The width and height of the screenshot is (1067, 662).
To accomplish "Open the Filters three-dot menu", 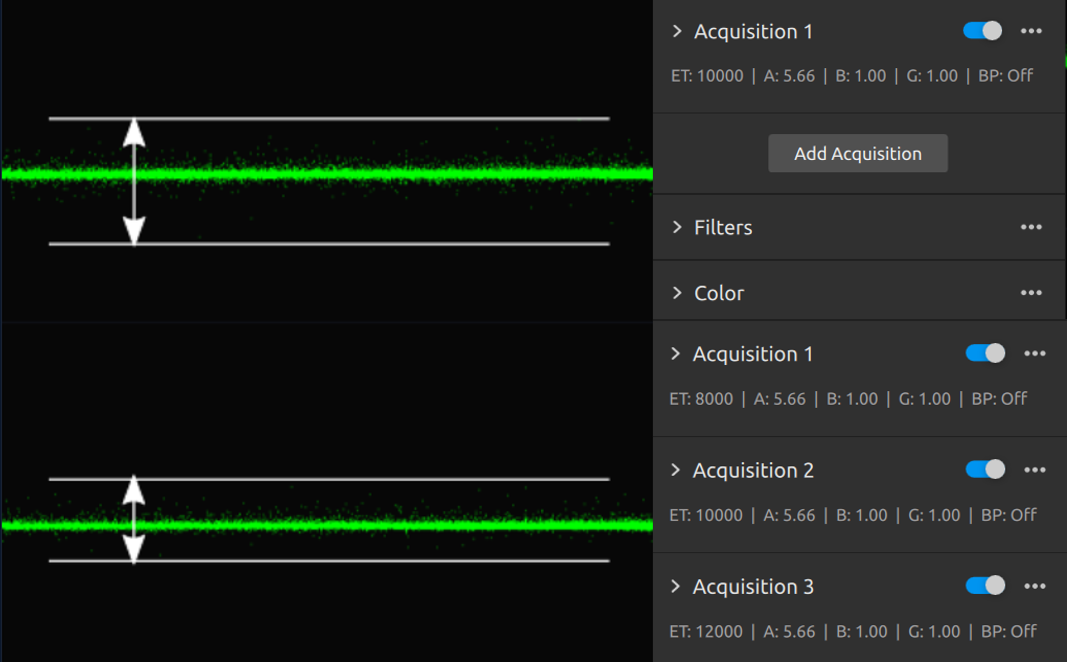I will click(1031, 227).
